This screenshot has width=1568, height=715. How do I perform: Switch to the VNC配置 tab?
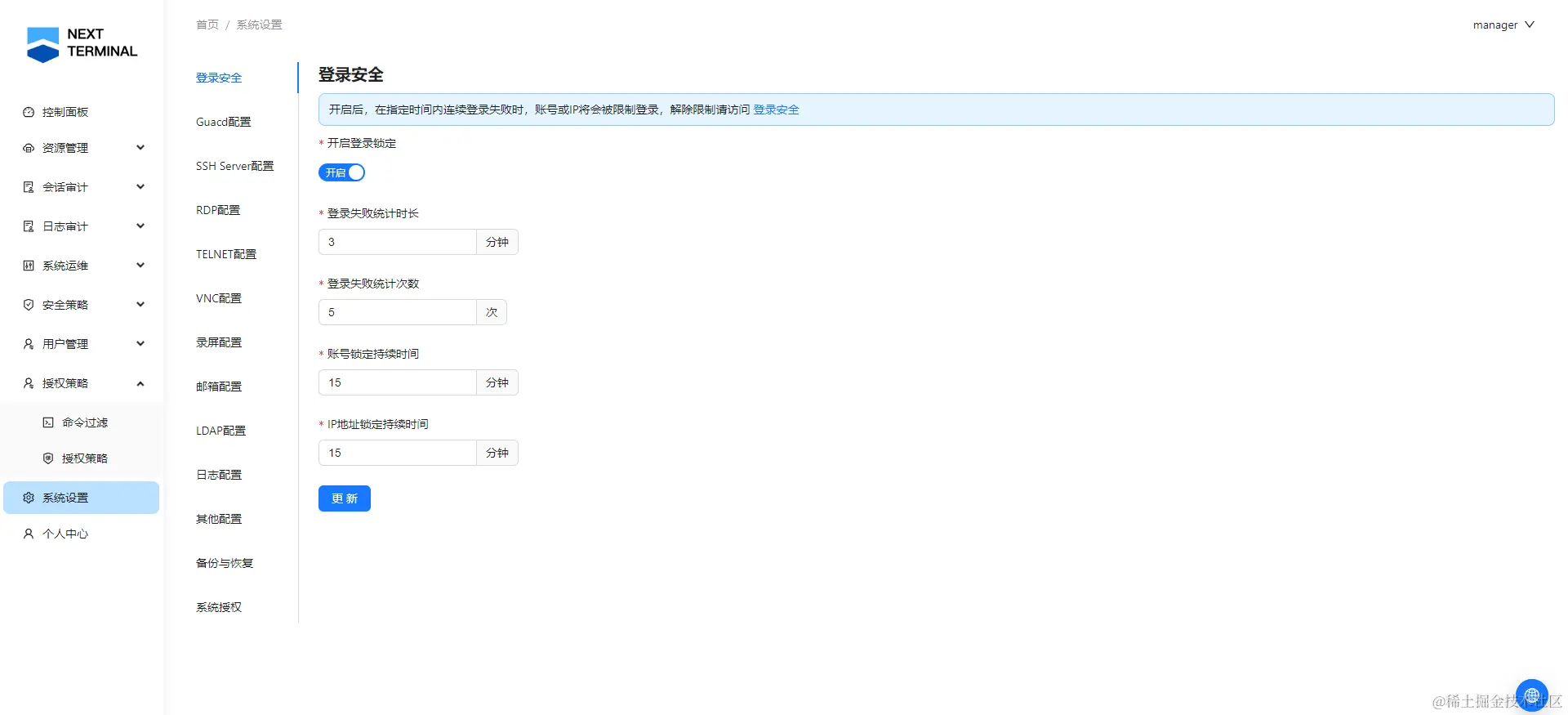(x=219, y=298)
